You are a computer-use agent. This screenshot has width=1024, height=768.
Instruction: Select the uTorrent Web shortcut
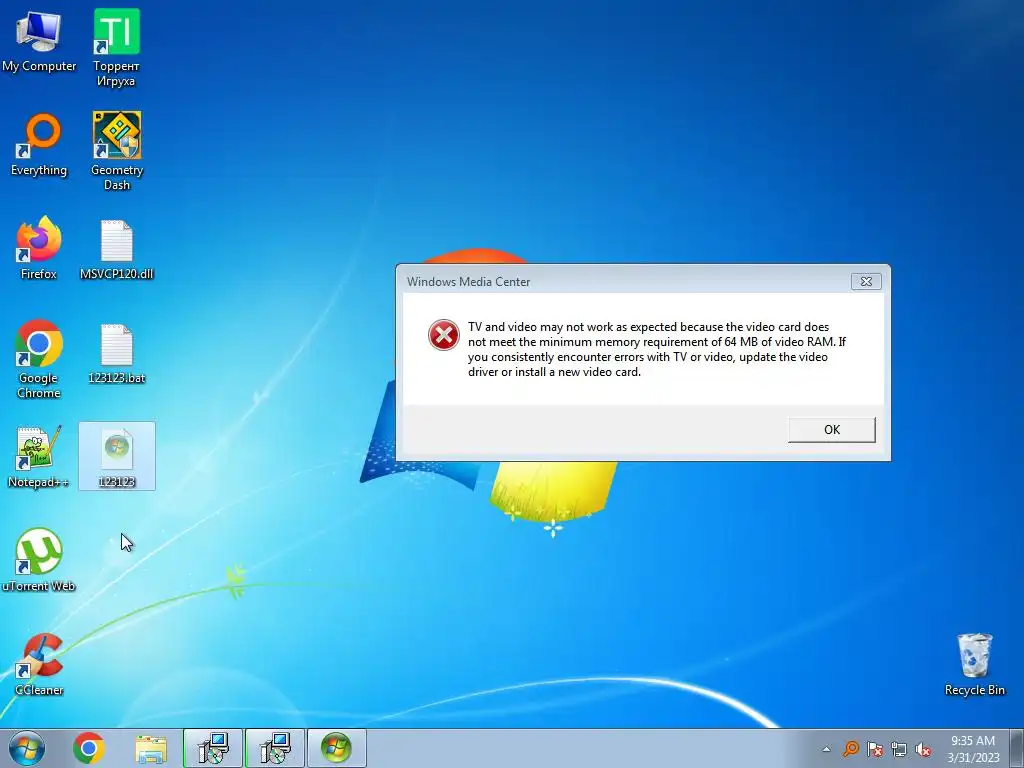tap(39, 560)
